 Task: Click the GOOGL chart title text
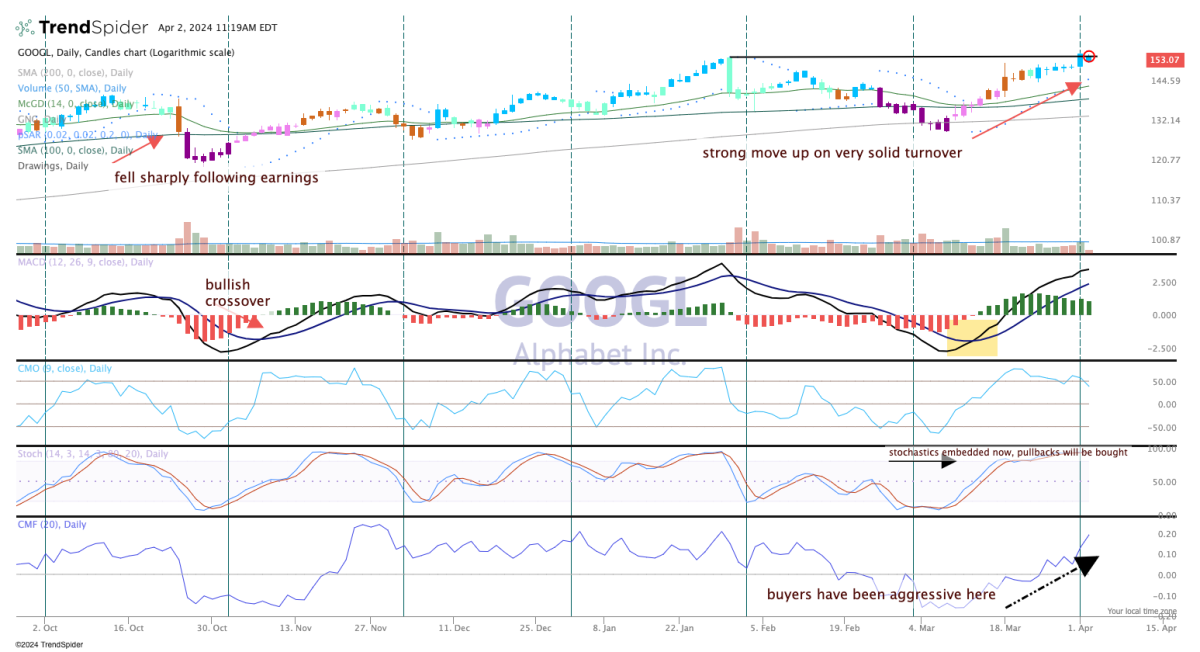[125, 53]
